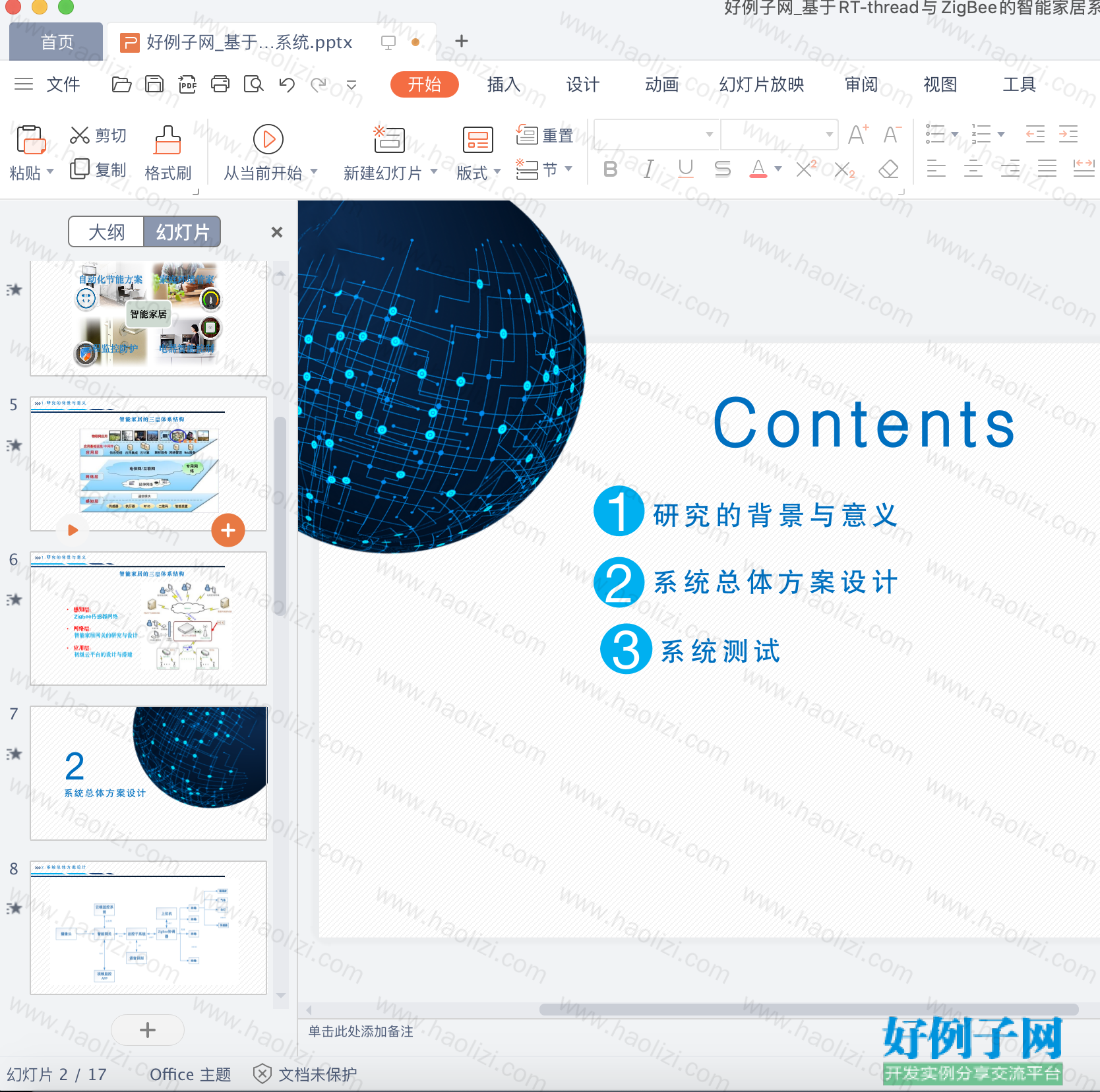Decrease indent level icon
This screenshot has width=1100, height=1092.
click(1035, 135)
